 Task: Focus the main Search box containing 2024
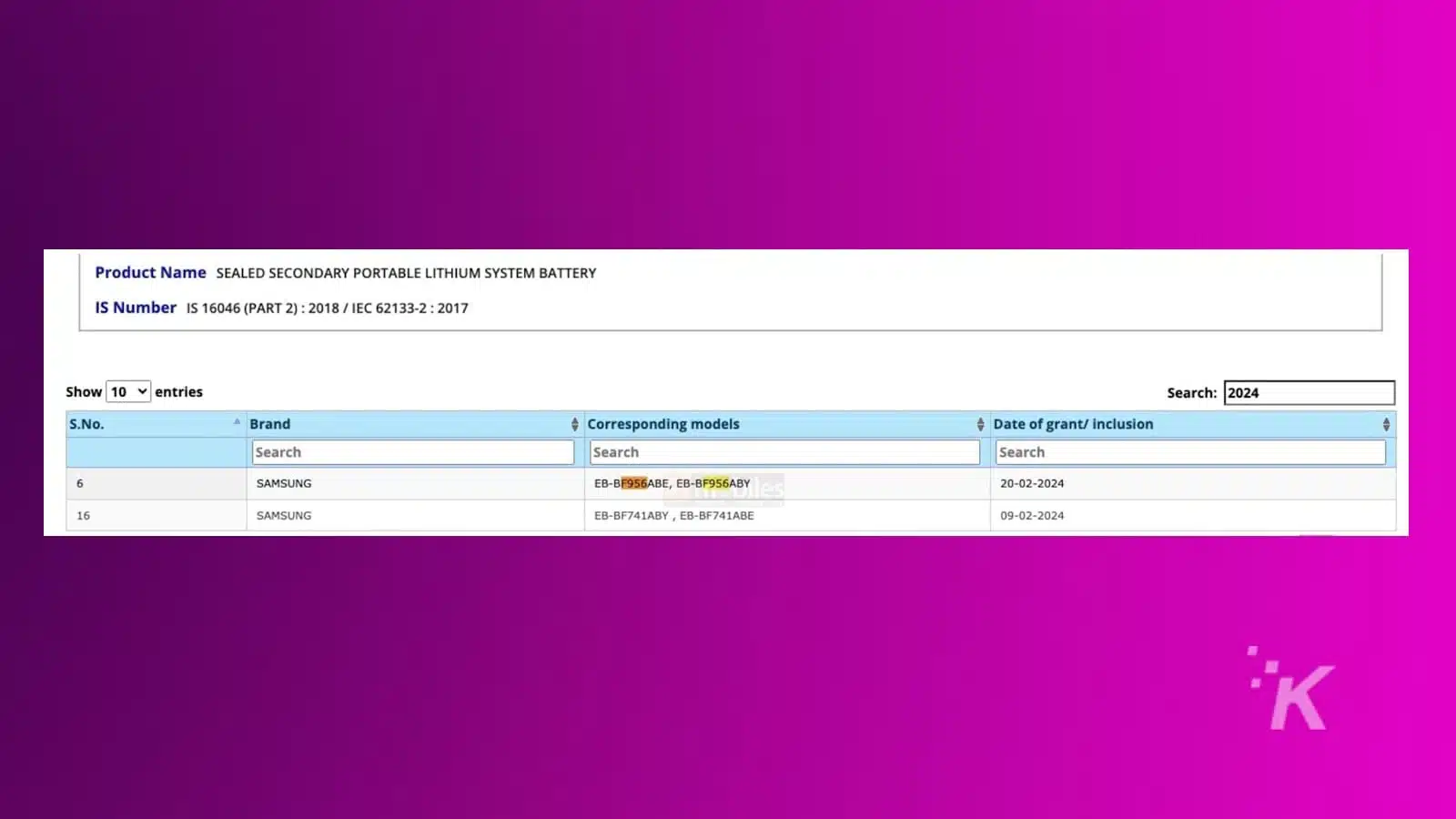[x=1308, y=393]
